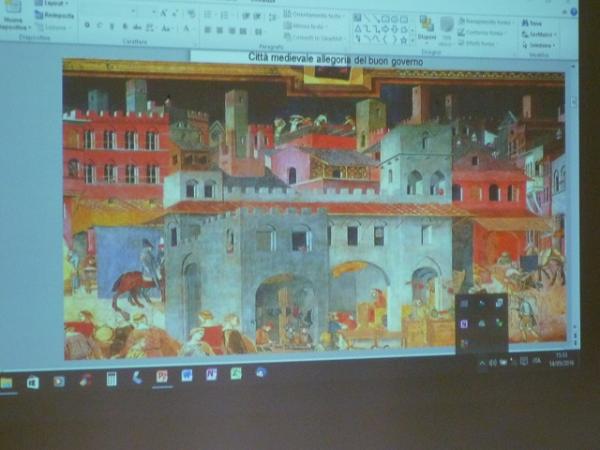Image resolution: width=600 pixels, height=450 pixels.
Task: Toggle bold (G) formatting
Action: coord(87,26)
